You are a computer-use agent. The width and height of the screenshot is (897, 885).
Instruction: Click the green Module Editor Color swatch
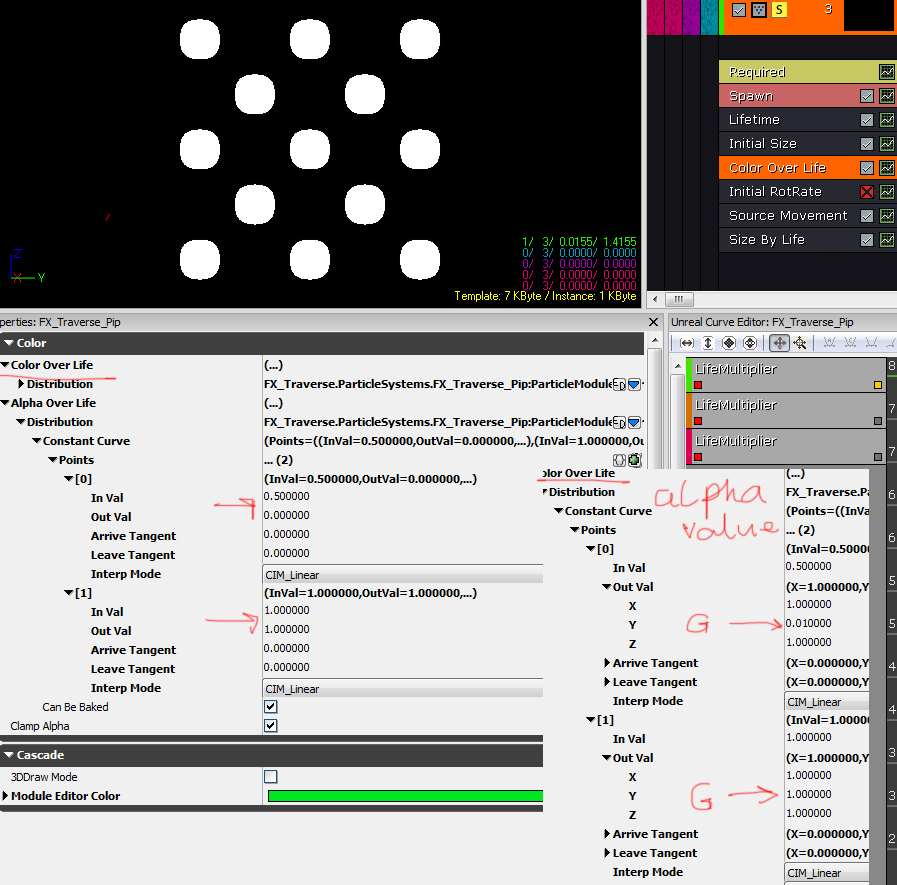405,796
